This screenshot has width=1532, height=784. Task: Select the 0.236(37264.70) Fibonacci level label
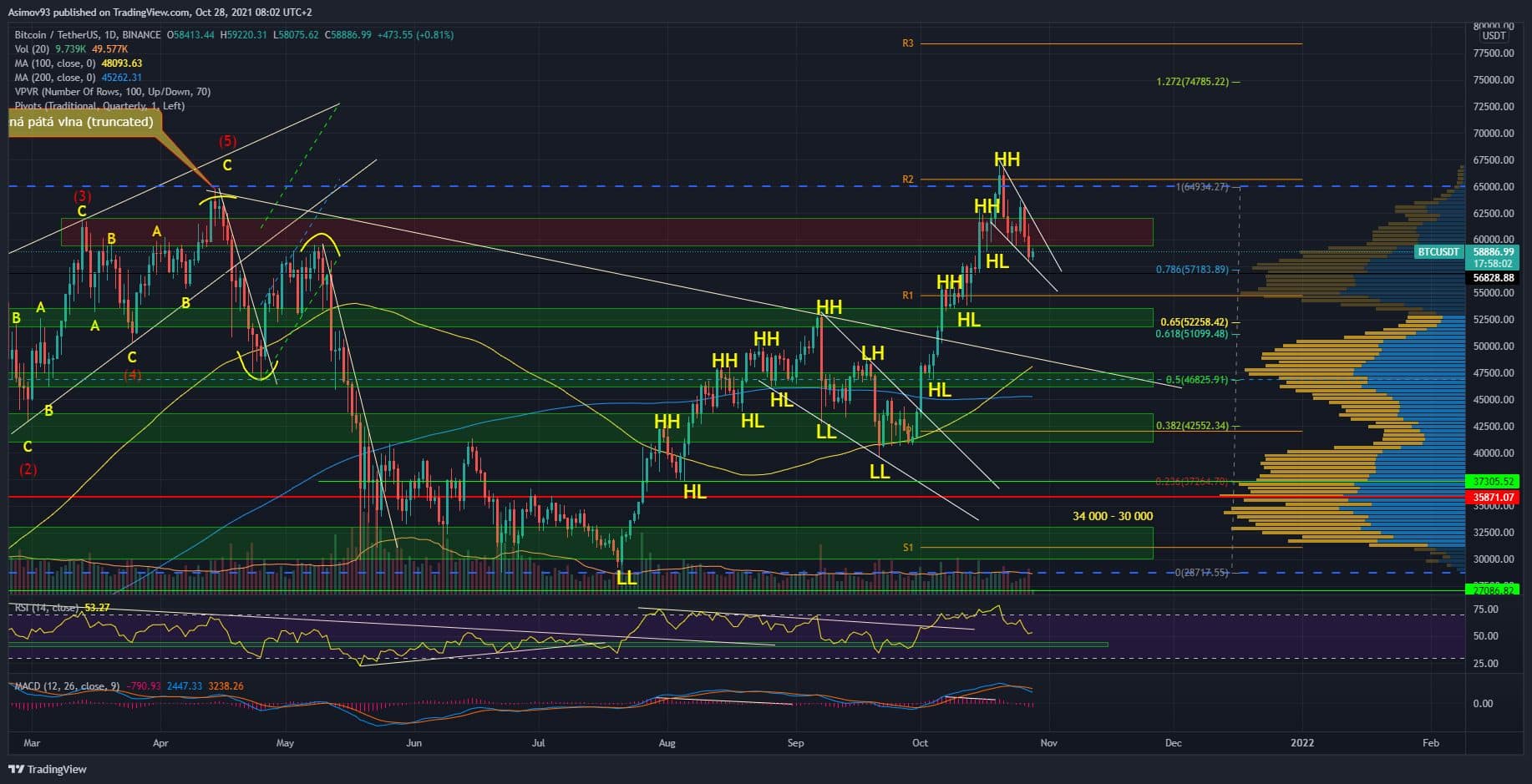pyautogui.click(x=1192, y=482)
